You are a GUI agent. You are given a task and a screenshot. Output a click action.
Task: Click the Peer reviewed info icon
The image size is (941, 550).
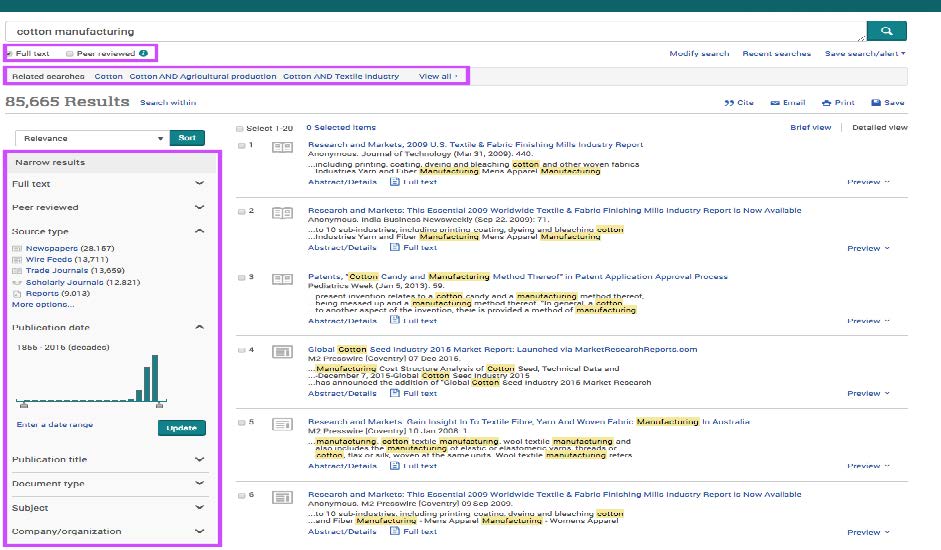click(143, 53)
